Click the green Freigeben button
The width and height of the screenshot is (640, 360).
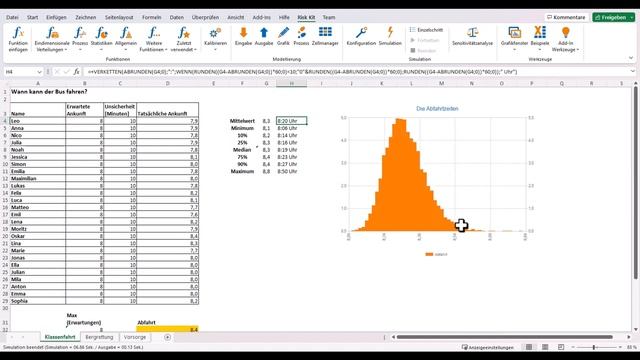[x=611, y=17]
